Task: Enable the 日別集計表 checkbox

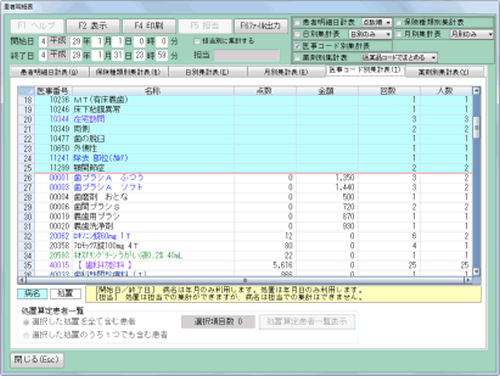Action: [298, 34]
